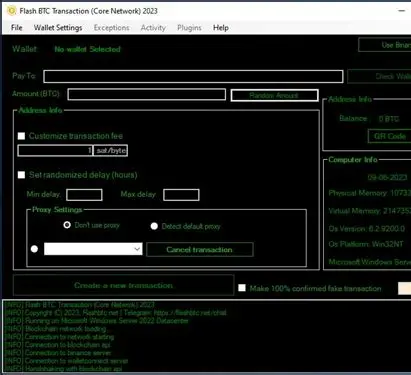Click the sat/byte unit button
Viewport: 411px width, 375px height.
(x=110, y=151)
